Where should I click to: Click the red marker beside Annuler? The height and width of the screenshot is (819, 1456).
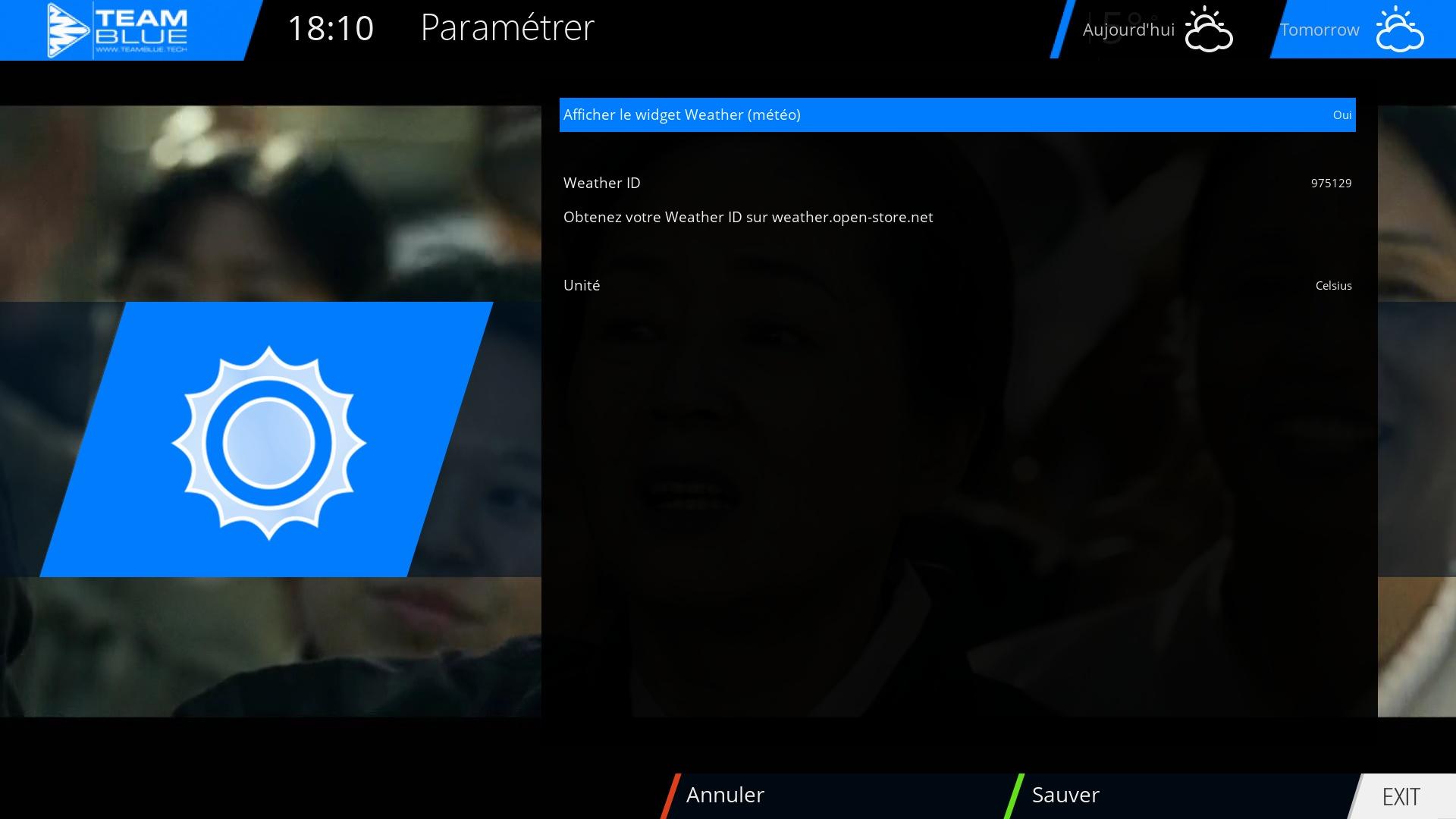pyautogui.click(x=670, y=795)
